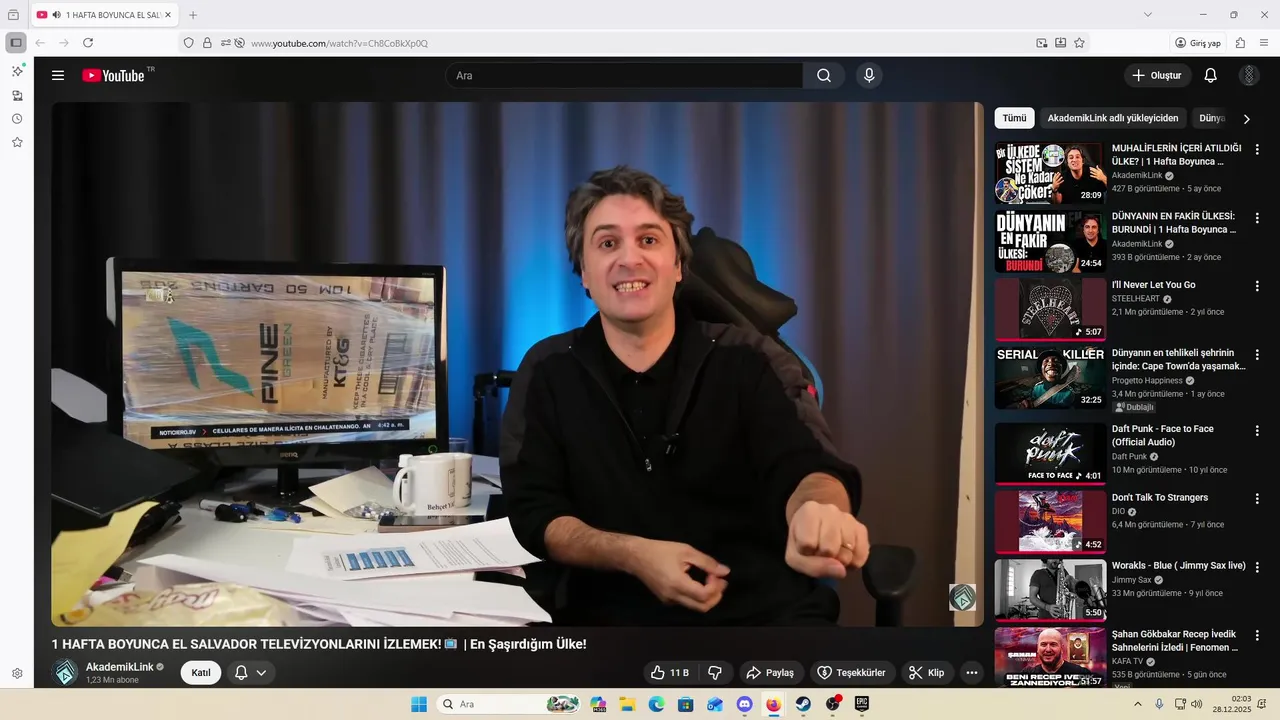Image resolution: width=1280 pixels, height=720 pixels.
Task: Open Windows Start menu
Action: pos(419,704)
